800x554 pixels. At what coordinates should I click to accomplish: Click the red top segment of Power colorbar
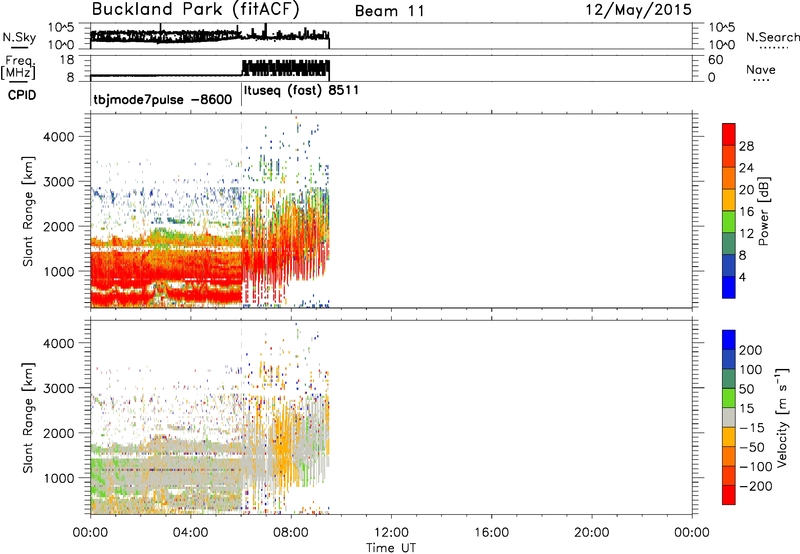729,134
